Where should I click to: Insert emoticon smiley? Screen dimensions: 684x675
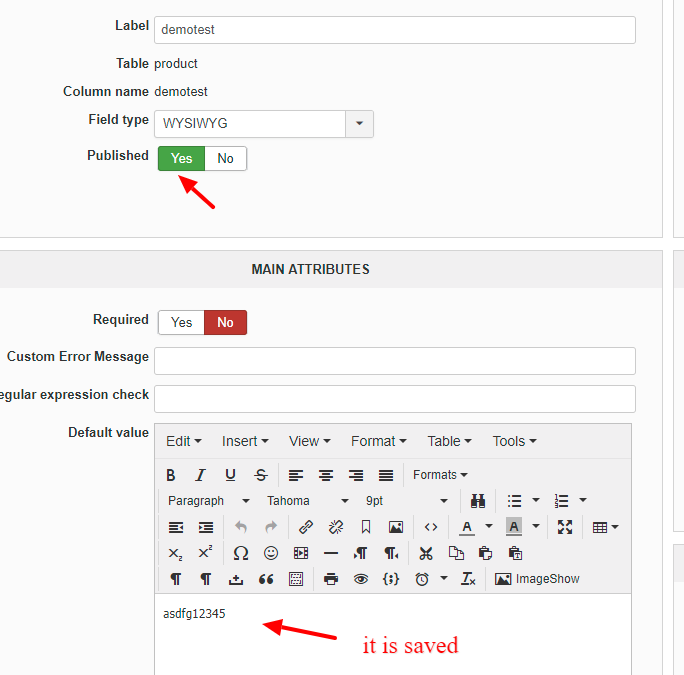[271, 553]
